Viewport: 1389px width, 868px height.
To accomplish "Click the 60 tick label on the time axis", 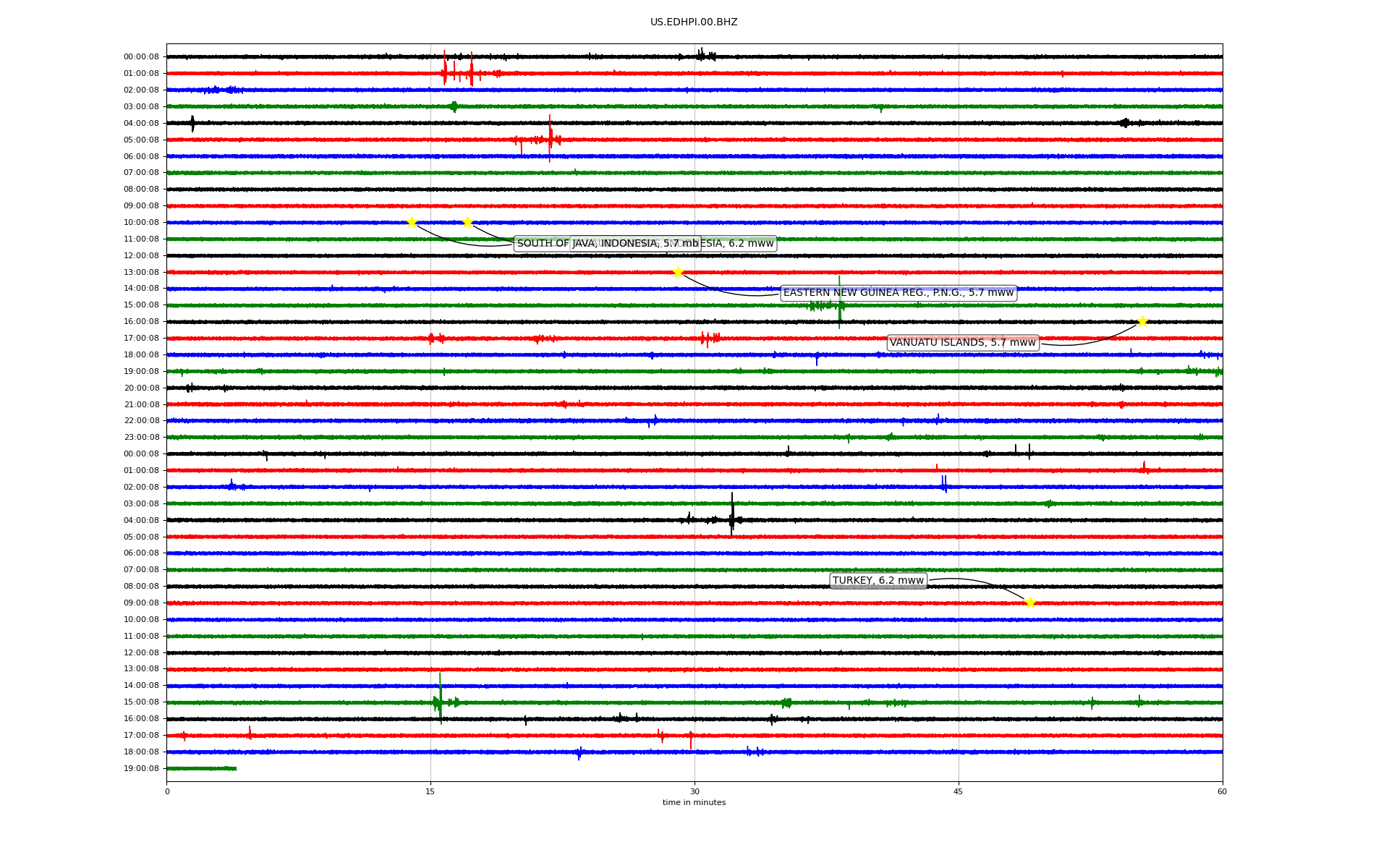I will coord(1222,791).
